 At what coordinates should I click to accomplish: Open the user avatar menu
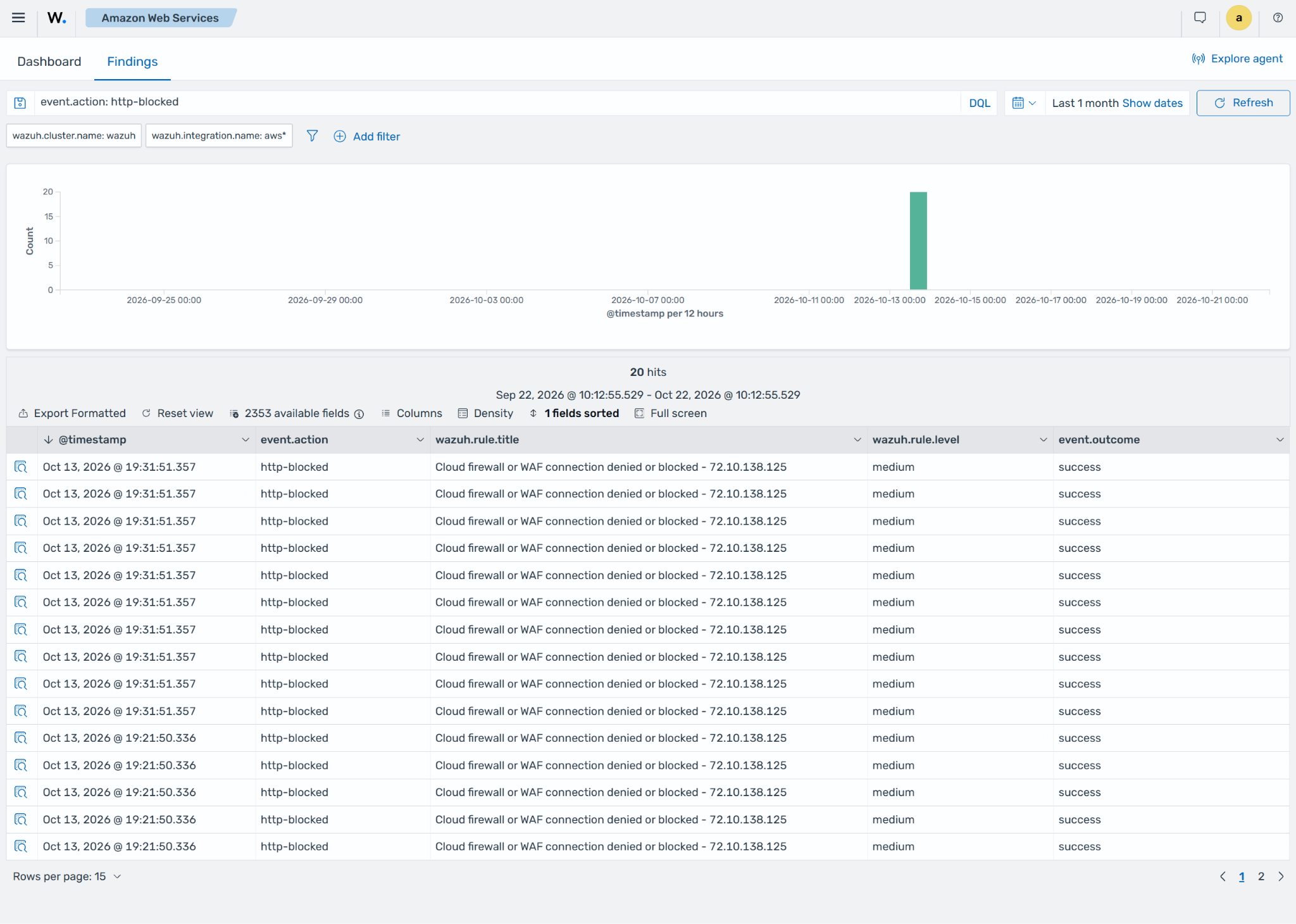[1238, 18]
